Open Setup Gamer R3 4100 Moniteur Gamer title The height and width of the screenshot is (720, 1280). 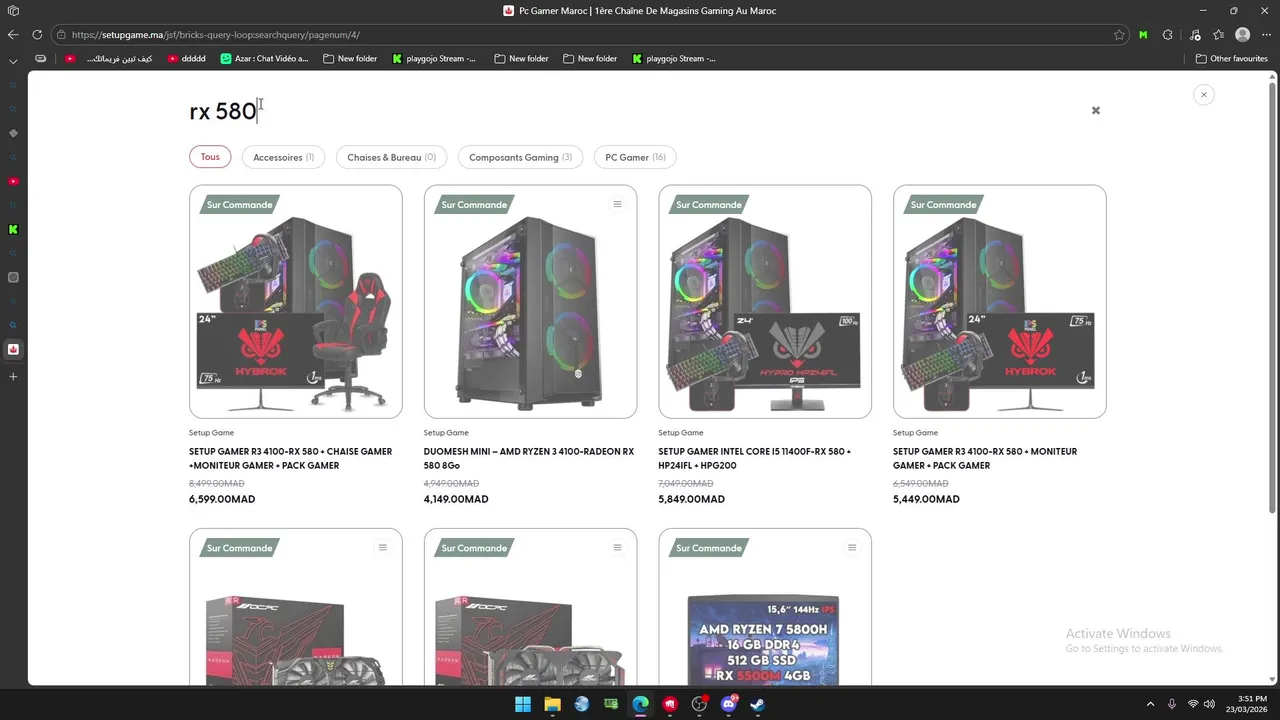pos(985,458)
